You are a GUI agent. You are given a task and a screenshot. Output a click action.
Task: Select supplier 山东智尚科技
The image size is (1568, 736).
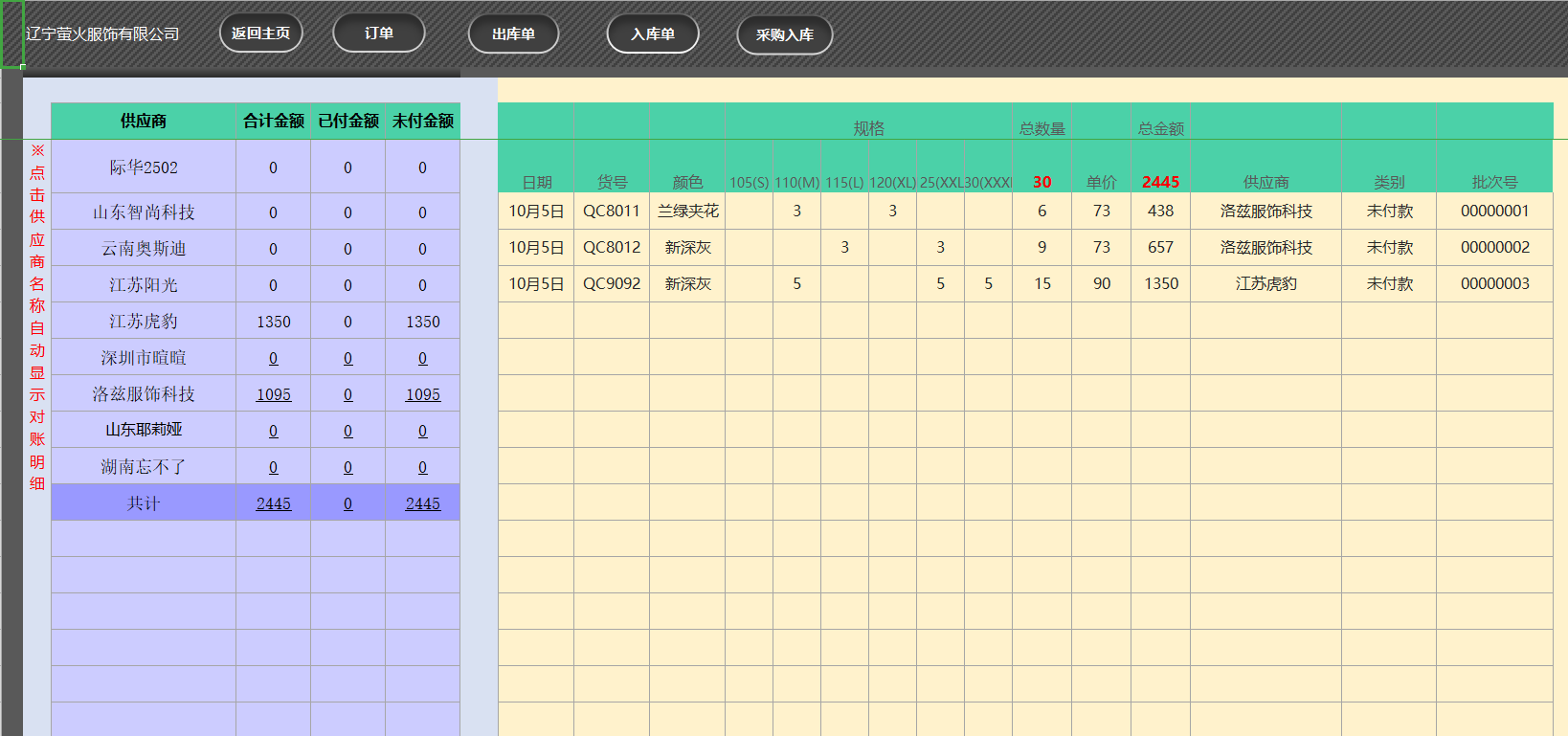[144, 212]
